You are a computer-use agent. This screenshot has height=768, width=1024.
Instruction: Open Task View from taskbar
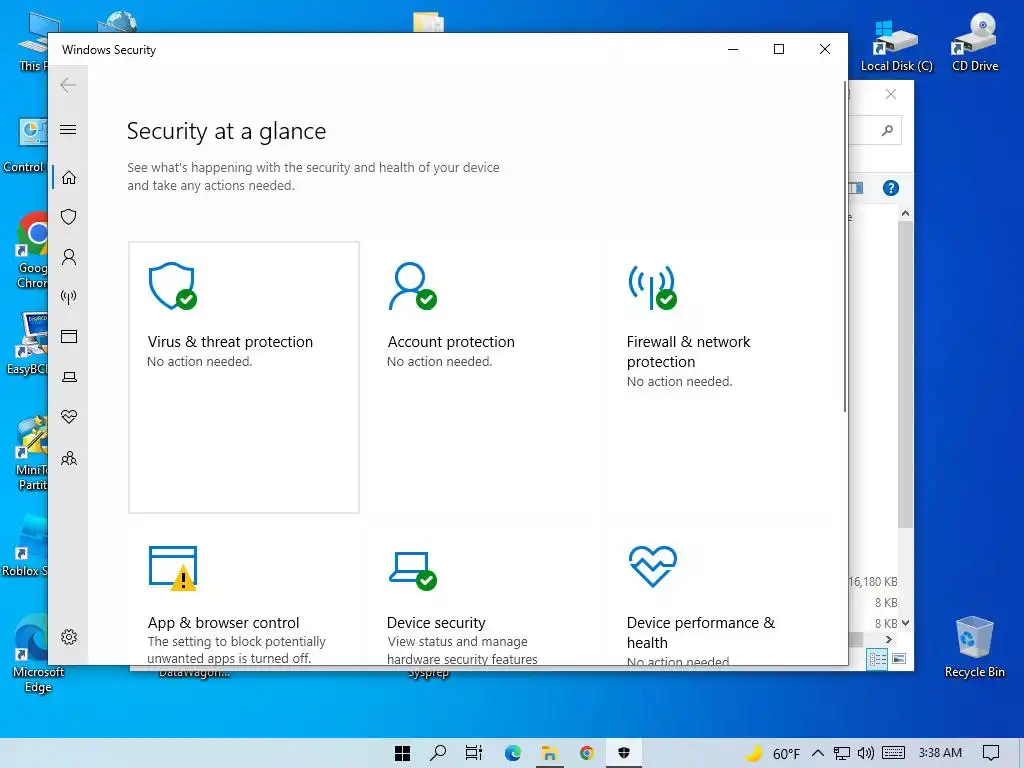pyautogui.click(x=474, y=753)
